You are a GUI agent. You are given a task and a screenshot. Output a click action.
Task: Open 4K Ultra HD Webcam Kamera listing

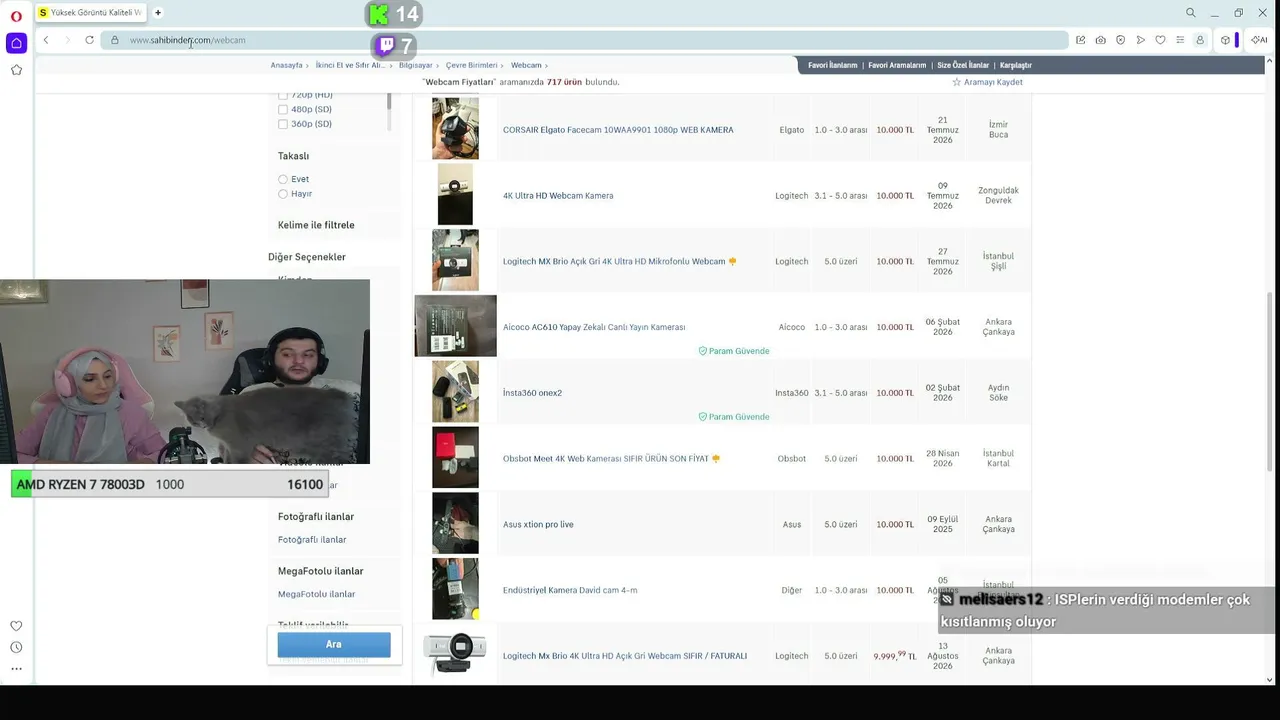coord(558,196)
